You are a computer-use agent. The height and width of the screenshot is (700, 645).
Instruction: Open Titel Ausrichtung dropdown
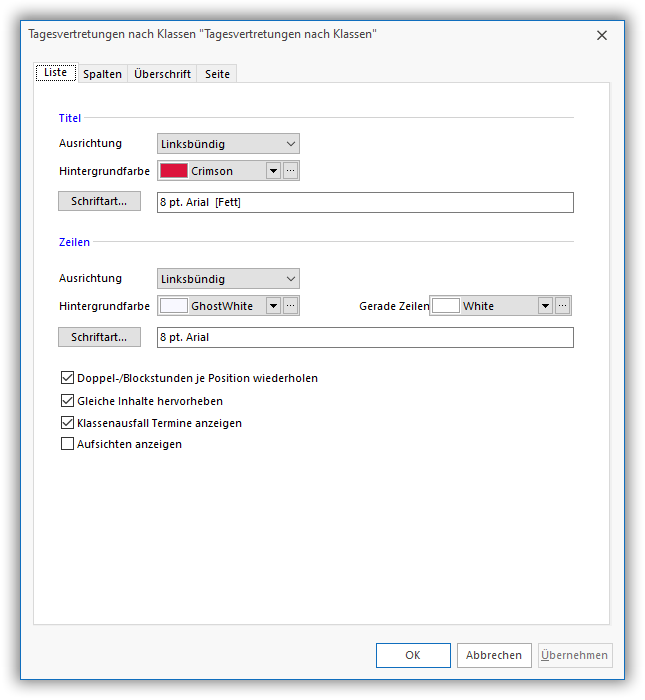[228, 144]
